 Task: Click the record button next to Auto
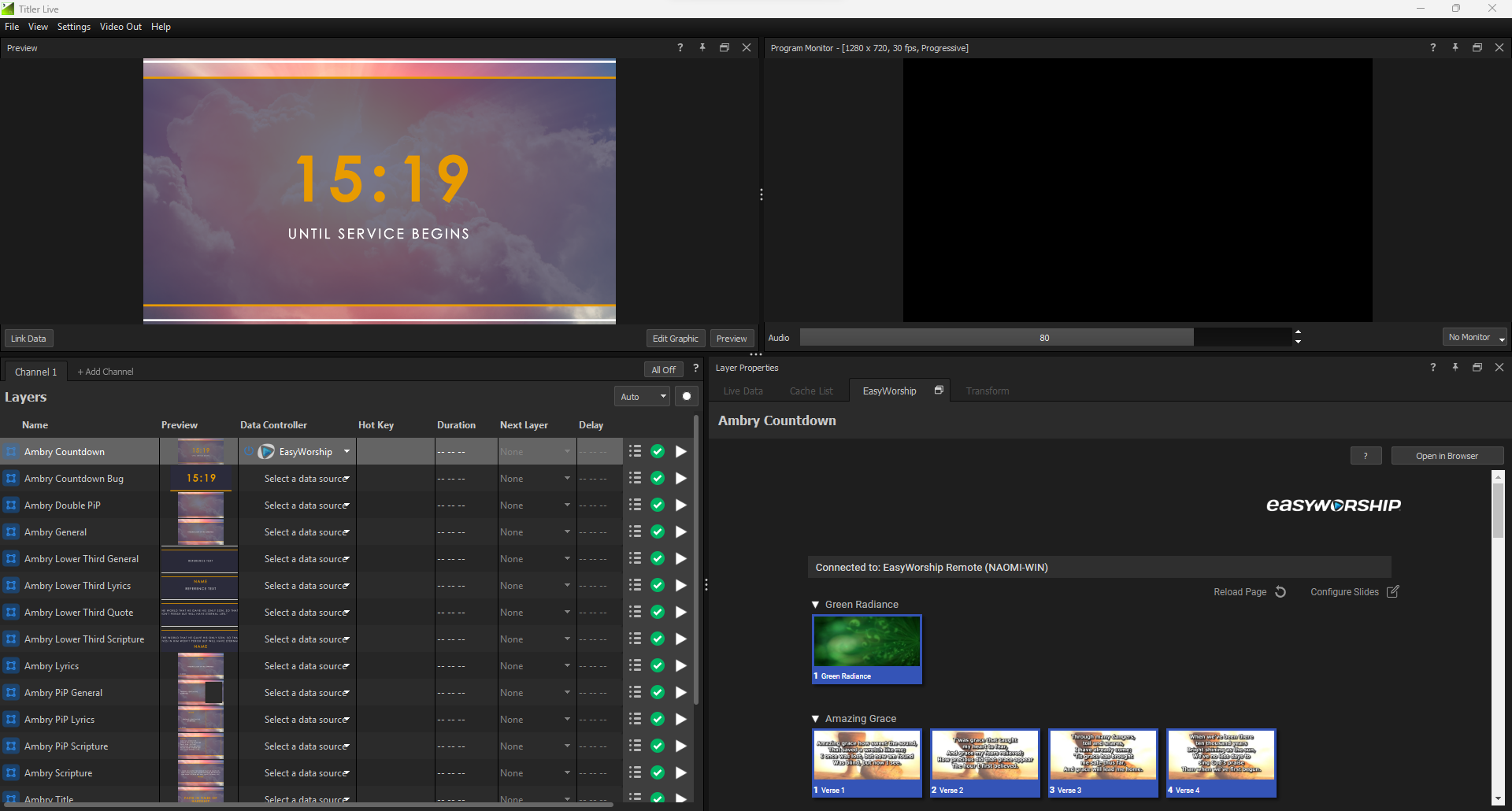[687, 397]
